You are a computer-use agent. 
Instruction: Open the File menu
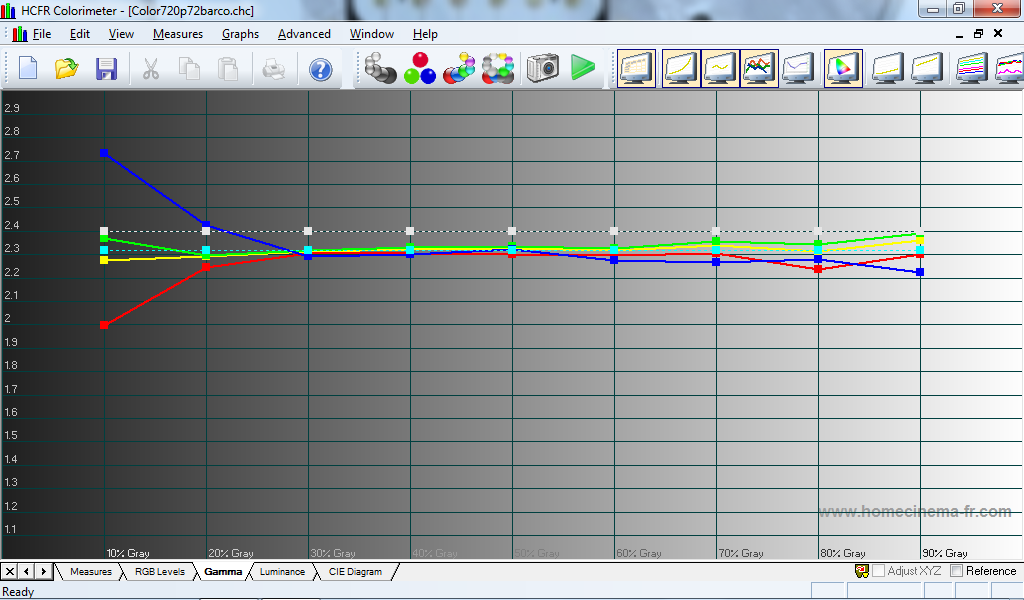click(x=42, y=34)
